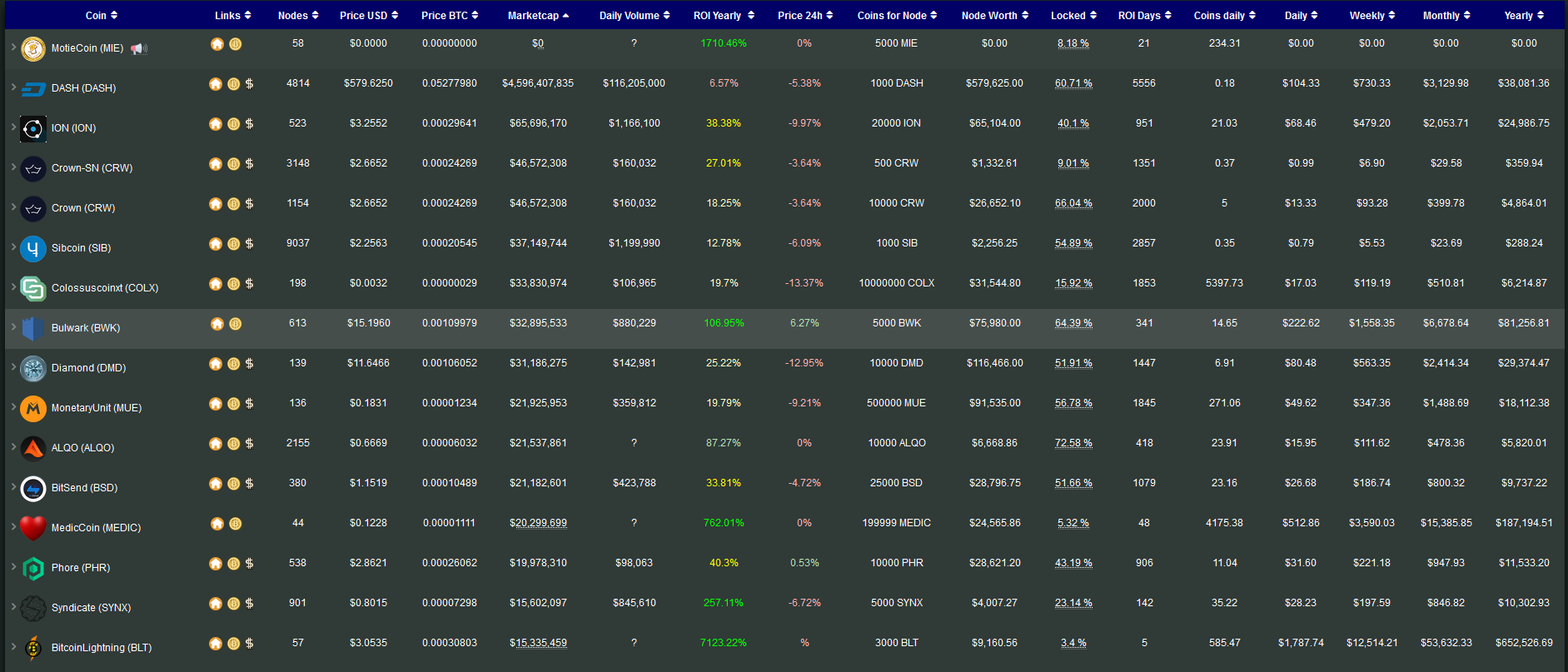Open the home link for ALQO
The width and height of the screenshot is (1568, 672).
tap(216, 444)
